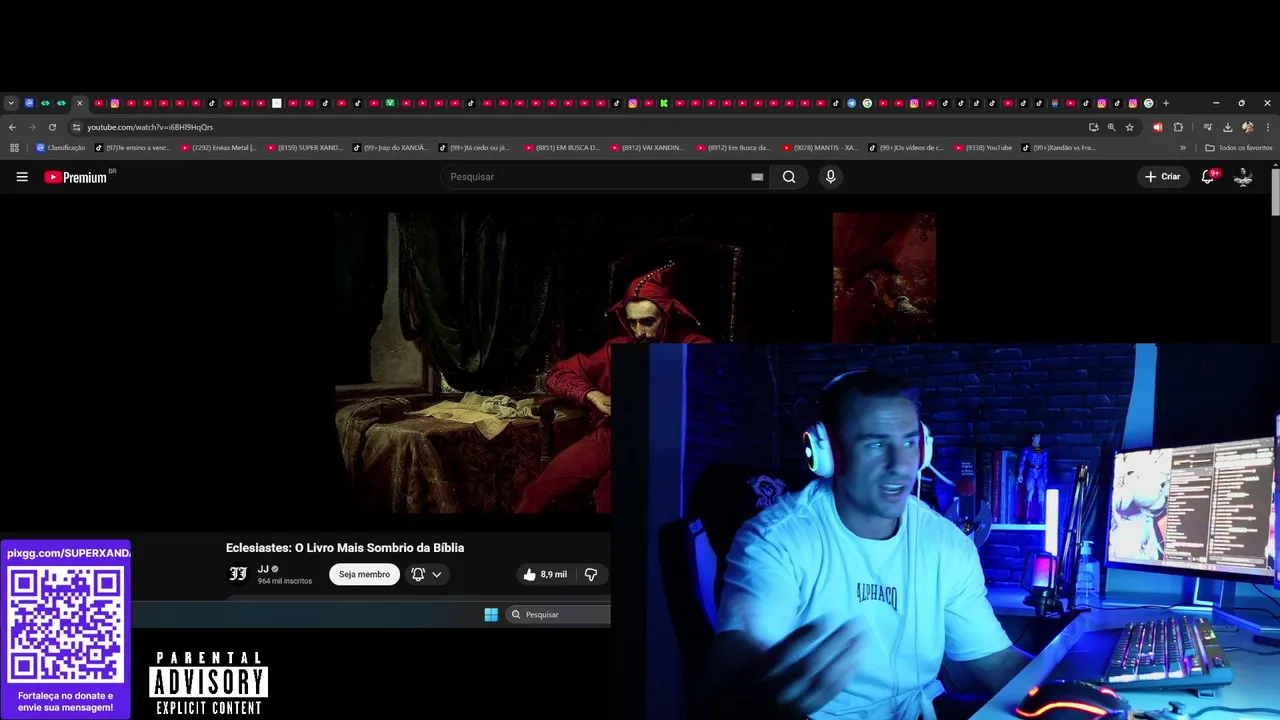Click Seja membro button
The height and width of the screenshot is (720, 1280).
364,574
